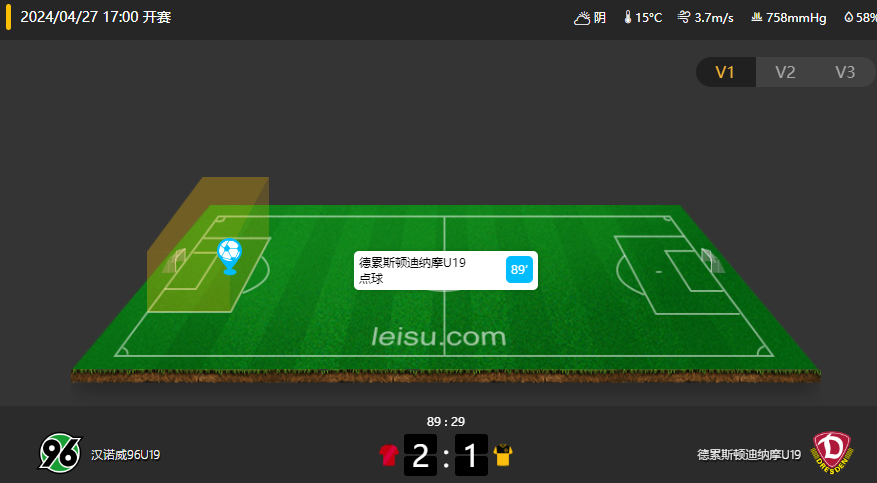Switch to the V3 view

(845, 72)
